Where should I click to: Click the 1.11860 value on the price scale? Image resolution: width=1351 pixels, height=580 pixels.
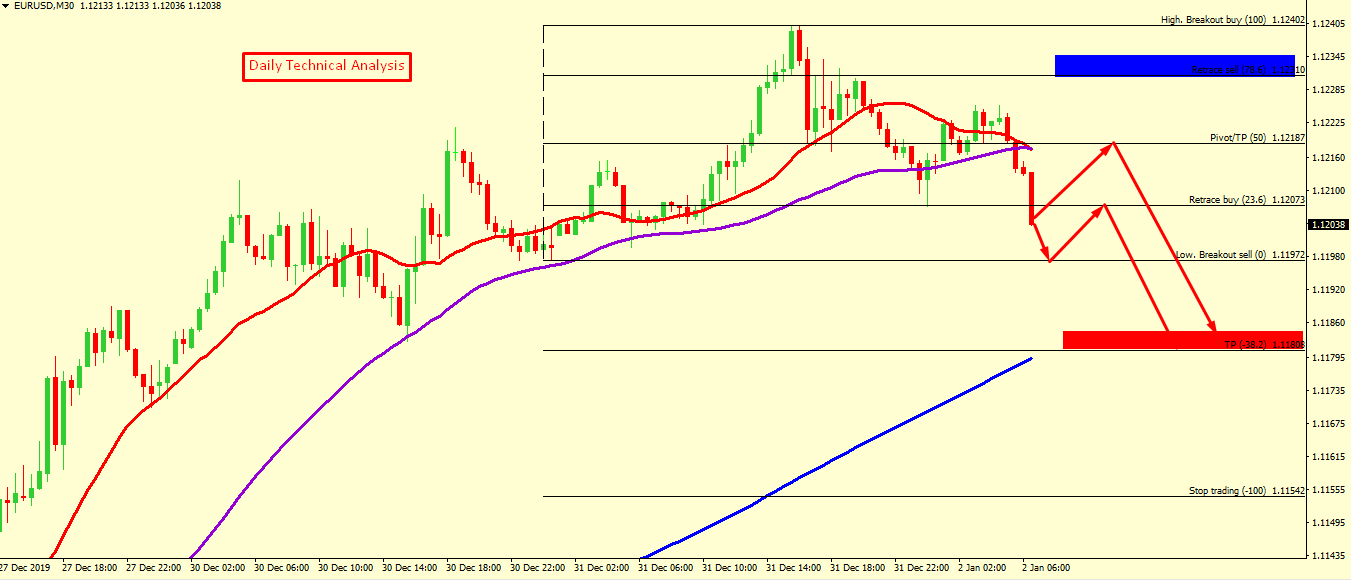point(1328,323)
